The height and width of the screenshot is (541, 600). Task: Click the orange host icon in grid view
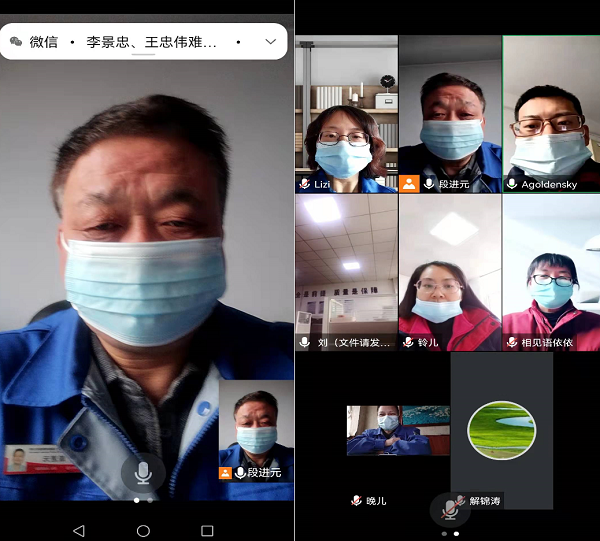pyautogui.click(x=409, y=184)
